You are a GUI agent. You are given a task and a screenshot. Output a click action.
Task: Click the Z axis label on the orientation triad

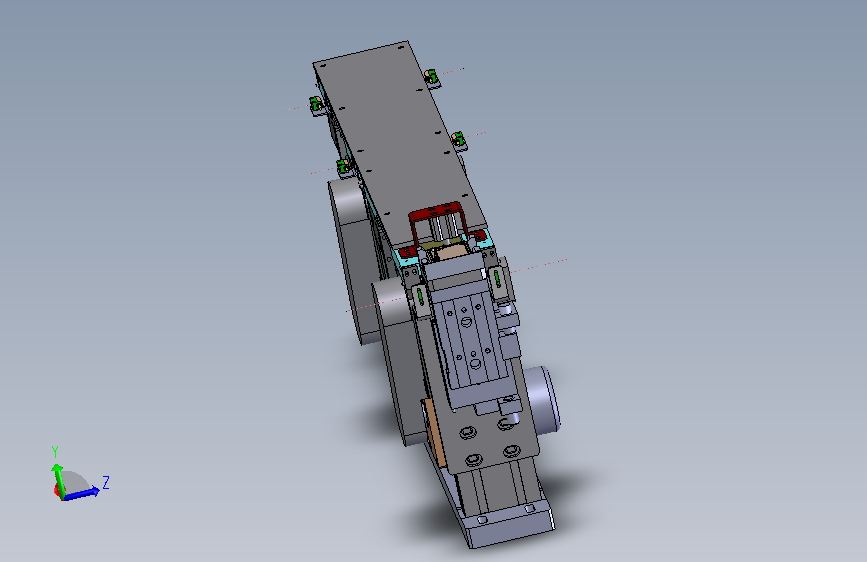pos(106,482)
